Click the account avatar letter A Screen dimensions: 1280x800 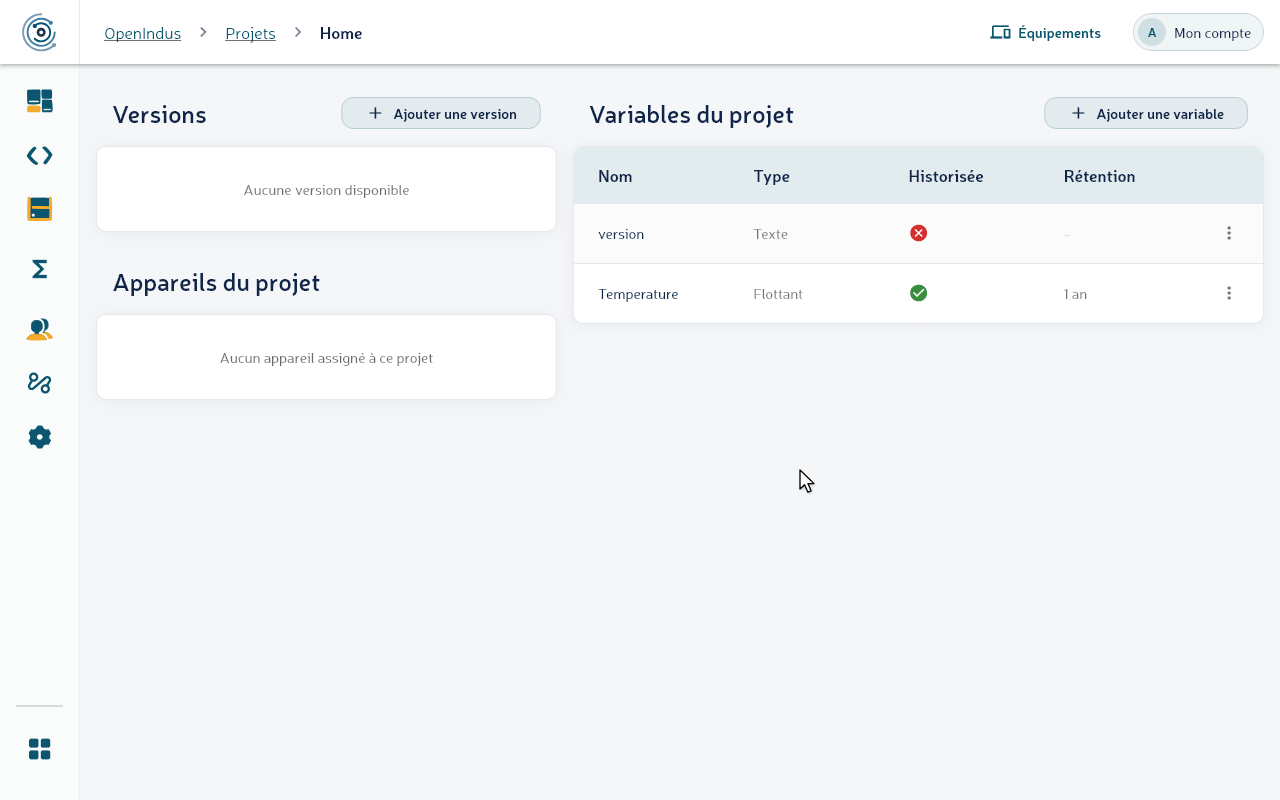(x=1152, y=33)
